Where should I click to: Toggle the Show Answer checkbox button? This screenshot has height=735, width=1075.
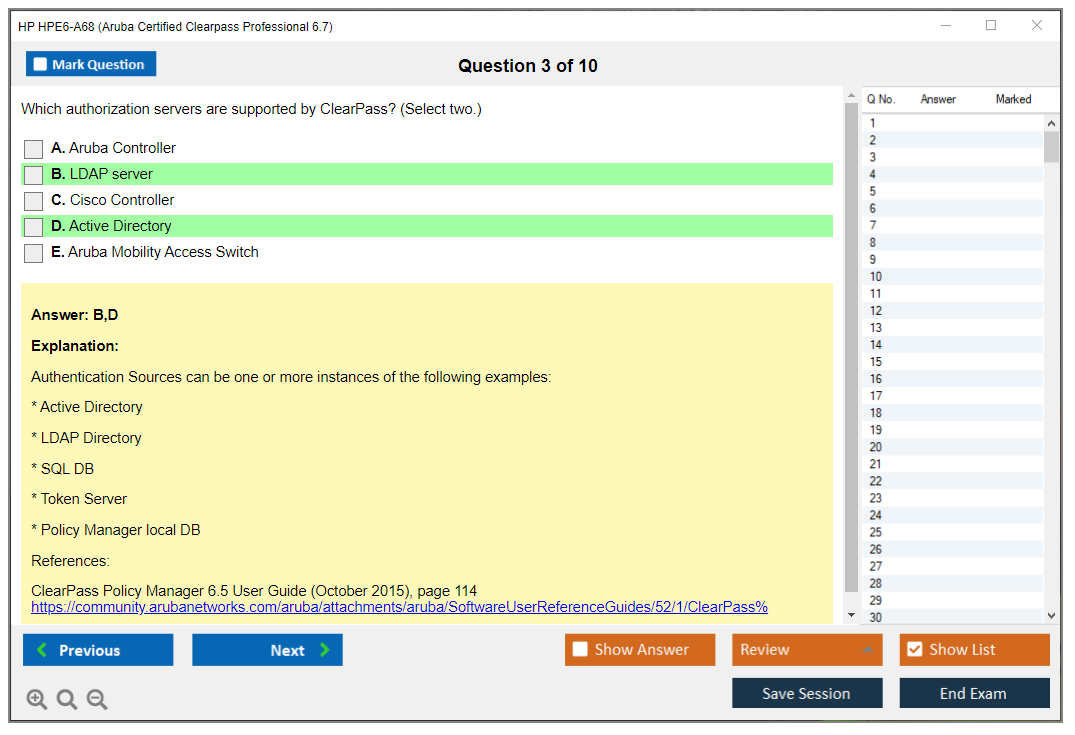pyautogui.click(x=639, y=650)
